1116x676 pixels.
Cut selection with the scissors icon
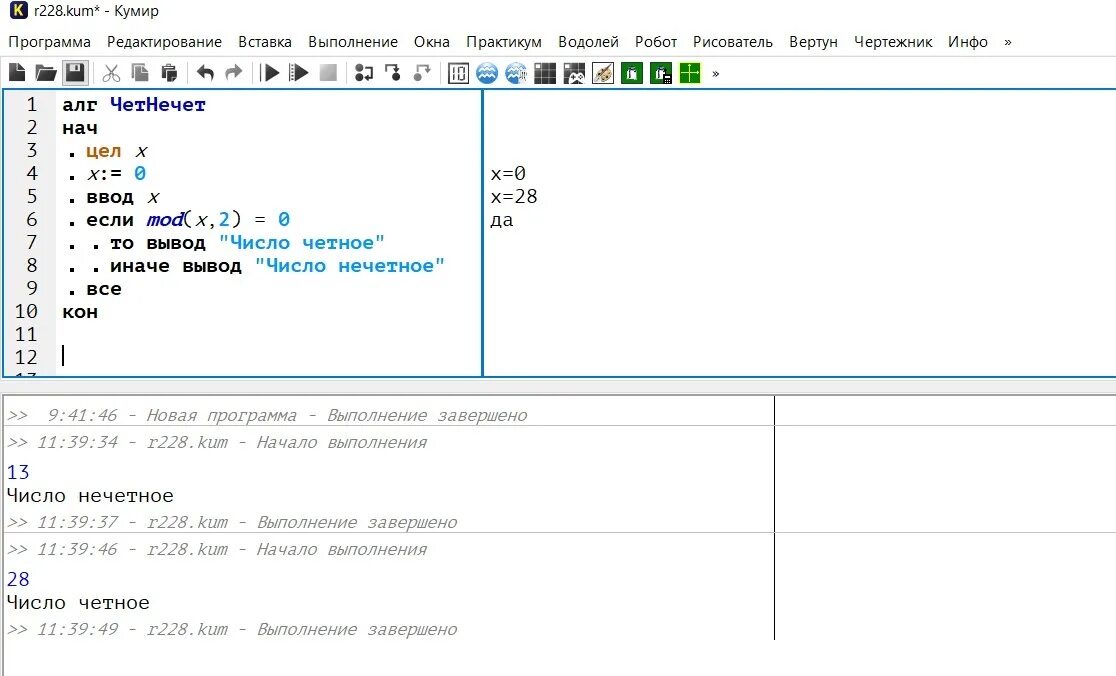click(x=111, y=73)
